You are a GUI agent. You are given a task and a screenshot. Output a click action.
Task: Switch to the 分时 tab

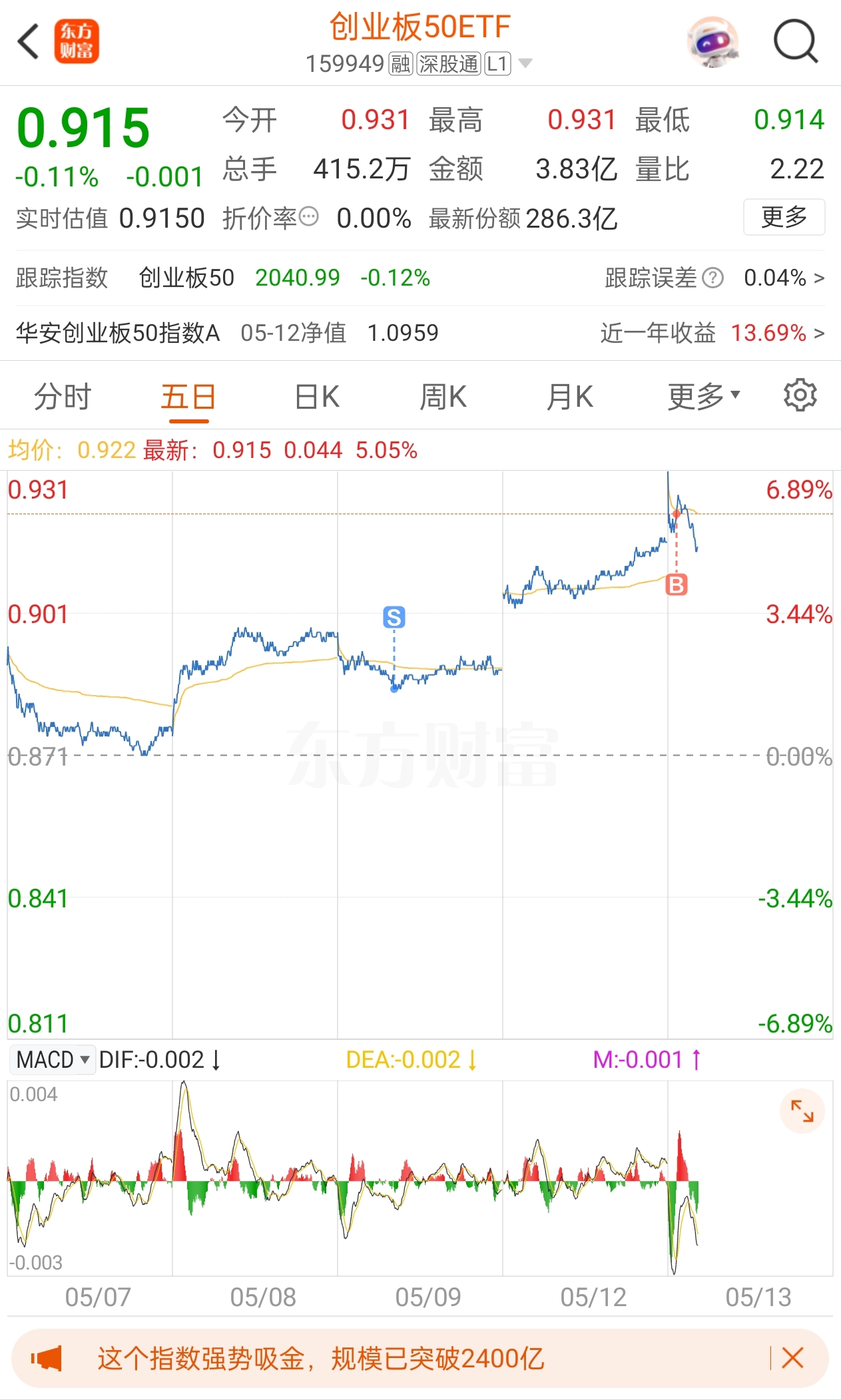click(63, 397)
